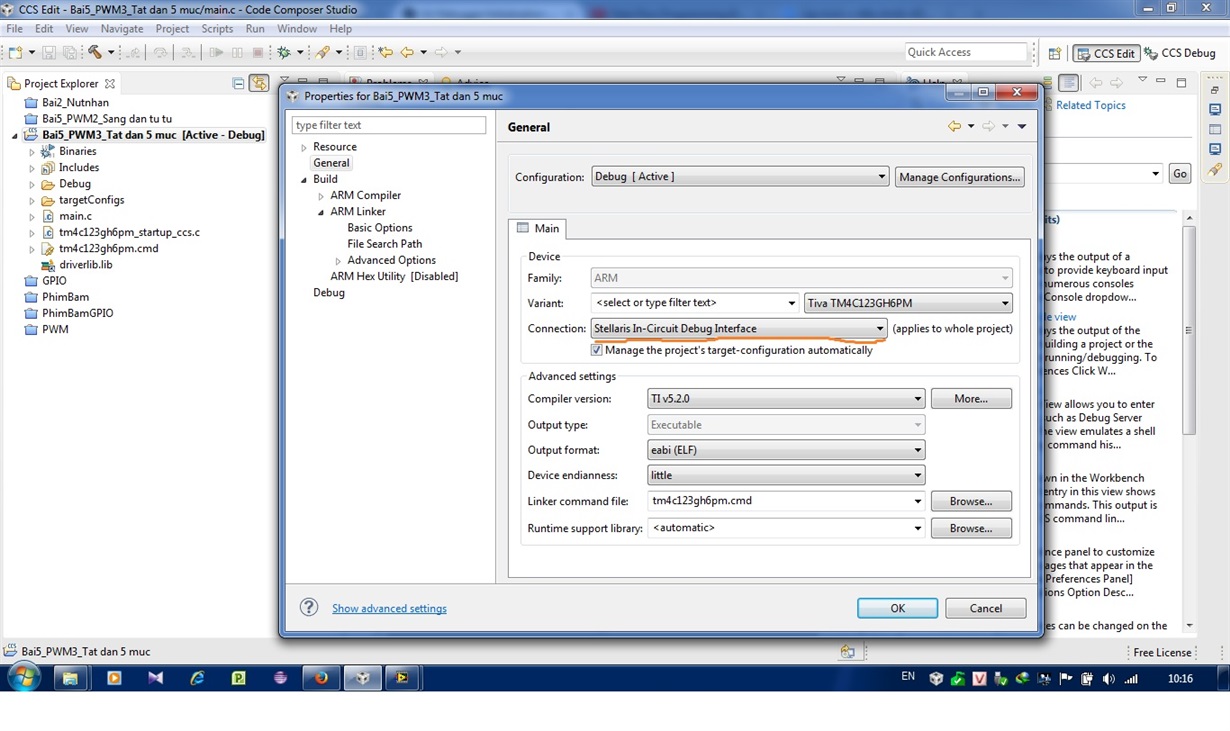
Task: Open Firefox from taskbar
Action: (x=321, y=678)
